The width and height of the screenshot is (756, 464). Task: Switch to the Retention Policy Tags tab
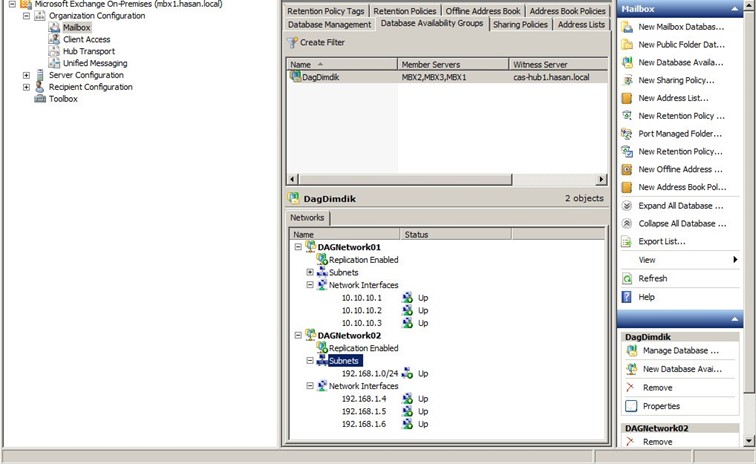point(325,11)
